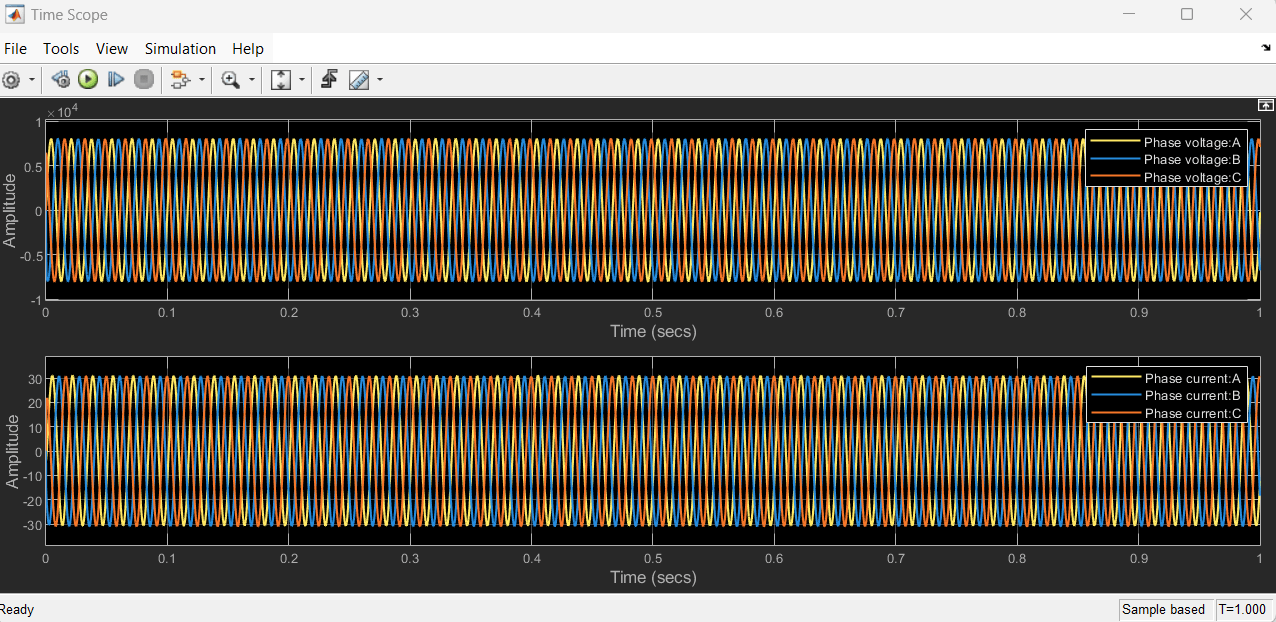This screenshot has height=622, width=1276.
Task: Select the Cursor Measurements ruler icon
Action: 358,79
